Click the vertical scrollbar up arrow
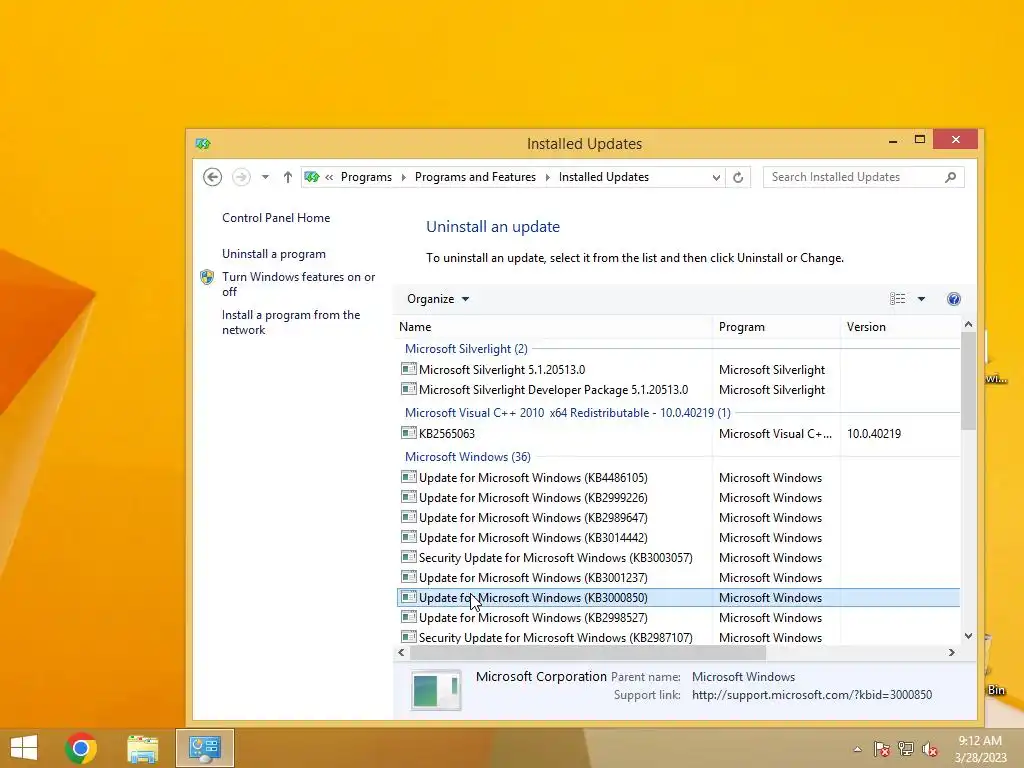The image size is (1024, 768). (x=968, y=325)
